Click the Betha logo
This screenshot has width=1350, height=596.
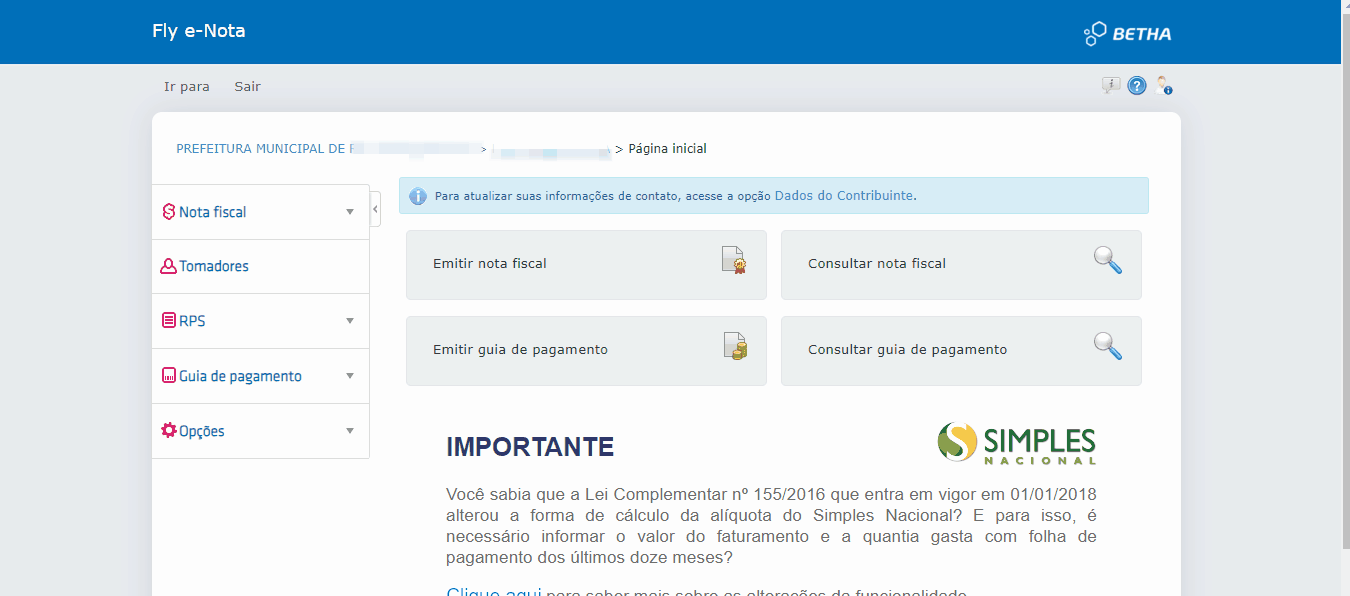[x=1127, y=32]
